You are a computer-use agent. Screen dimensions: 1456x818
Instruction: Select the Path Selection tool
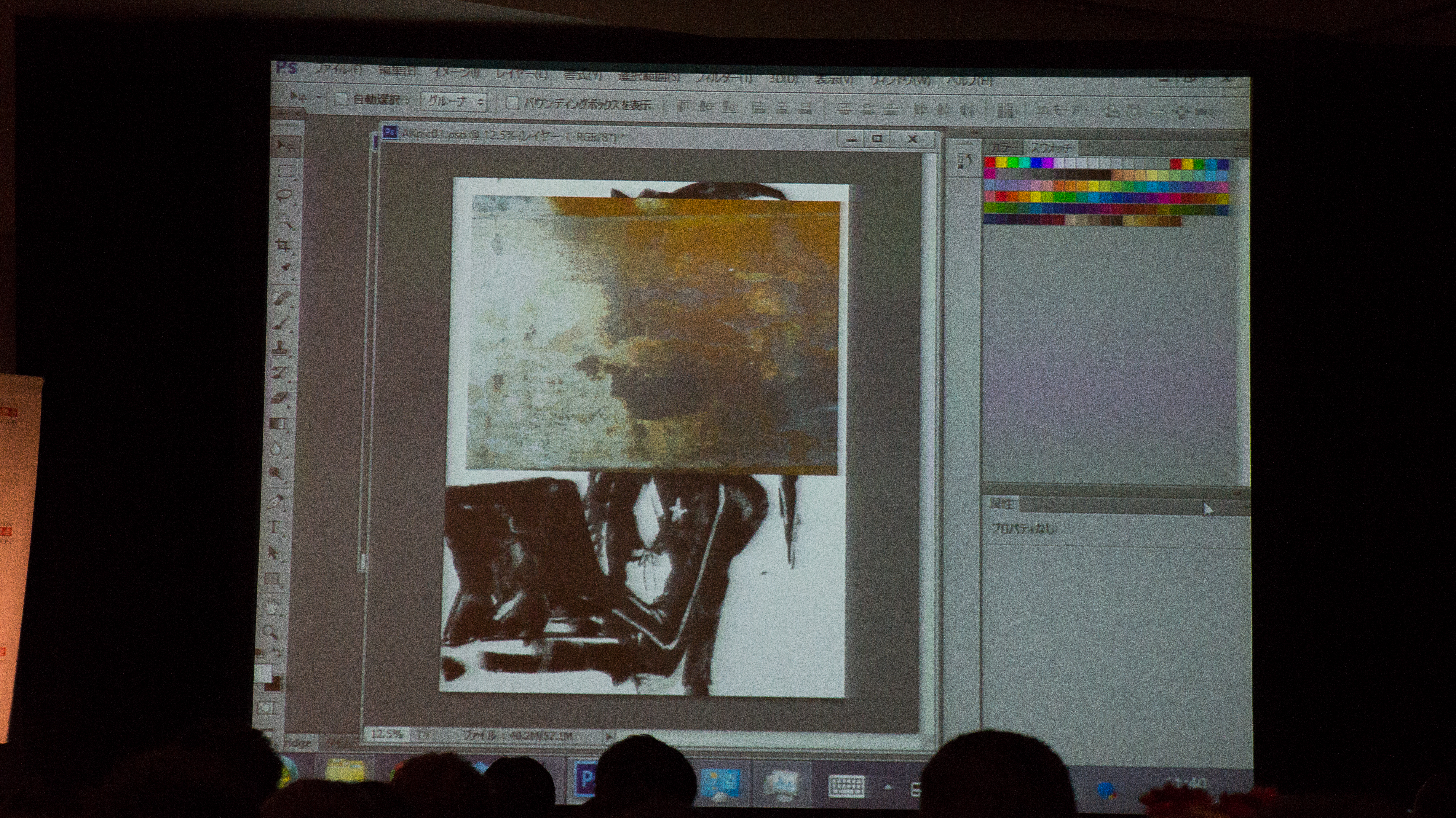coord(274,553)
